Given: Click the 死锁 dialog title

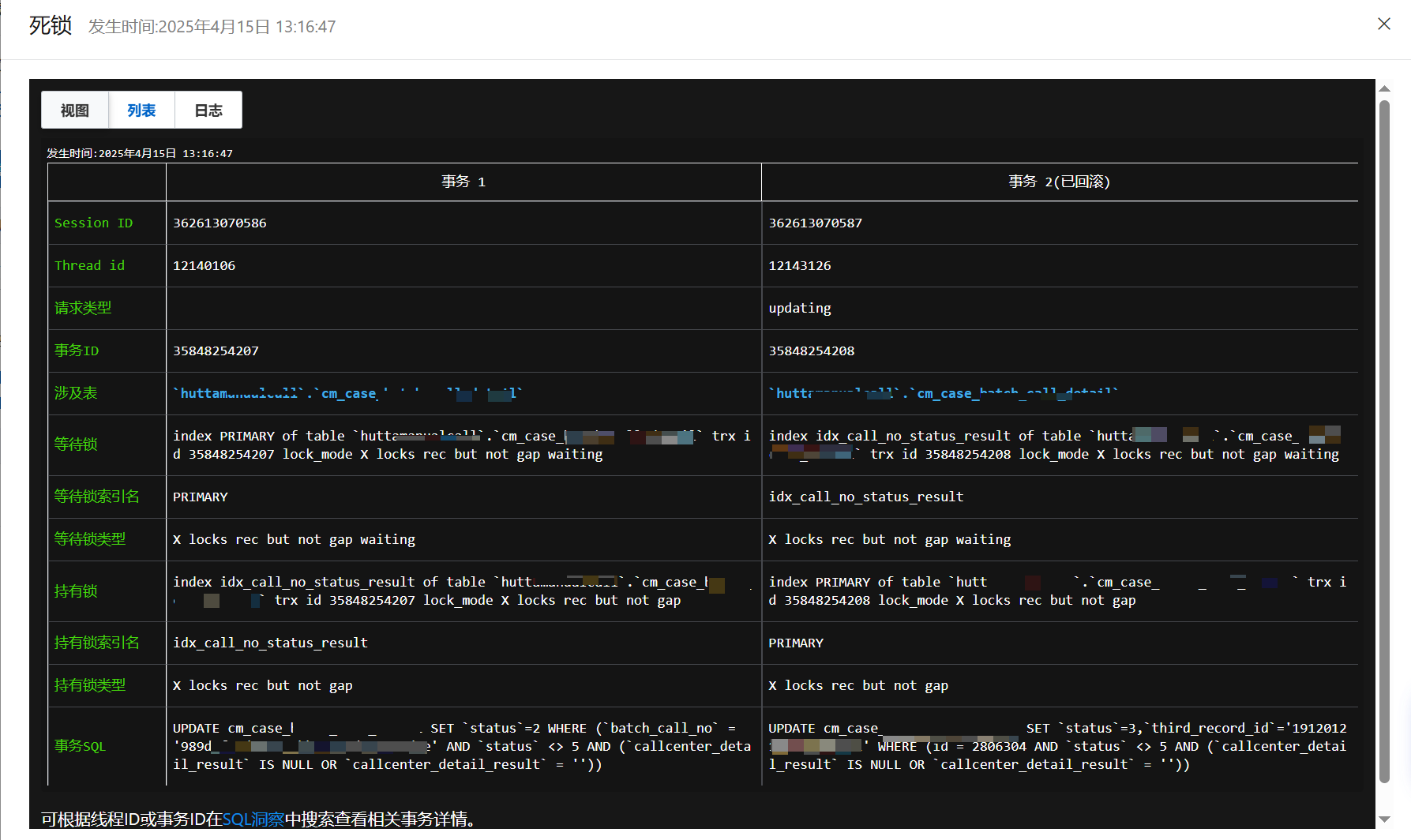Looking at the screenshot, I should (51, 25).
